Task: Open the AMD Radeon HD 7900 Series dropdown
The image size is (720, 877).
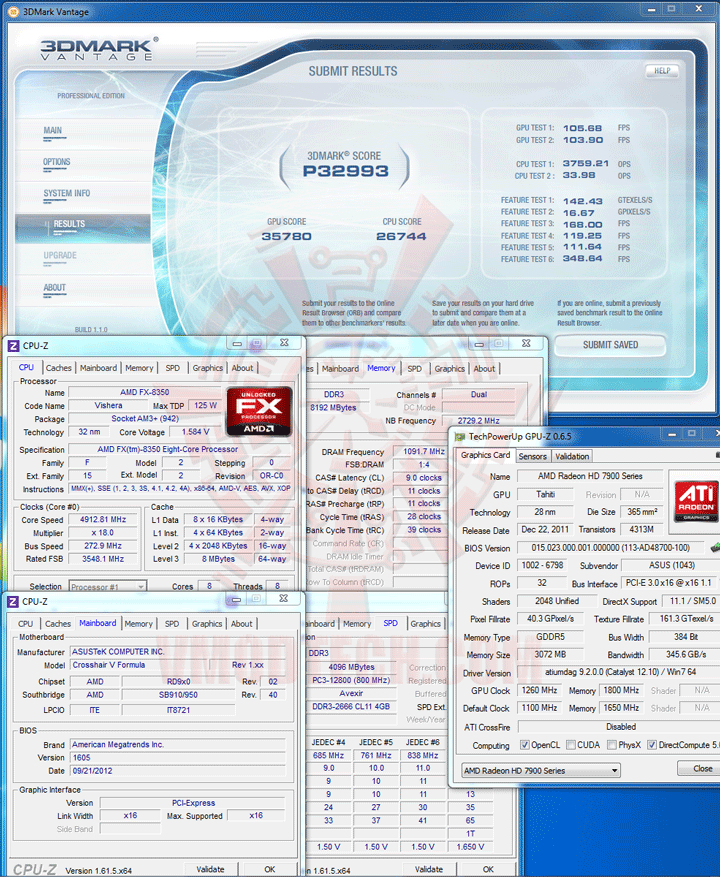Action: (540, 770)
